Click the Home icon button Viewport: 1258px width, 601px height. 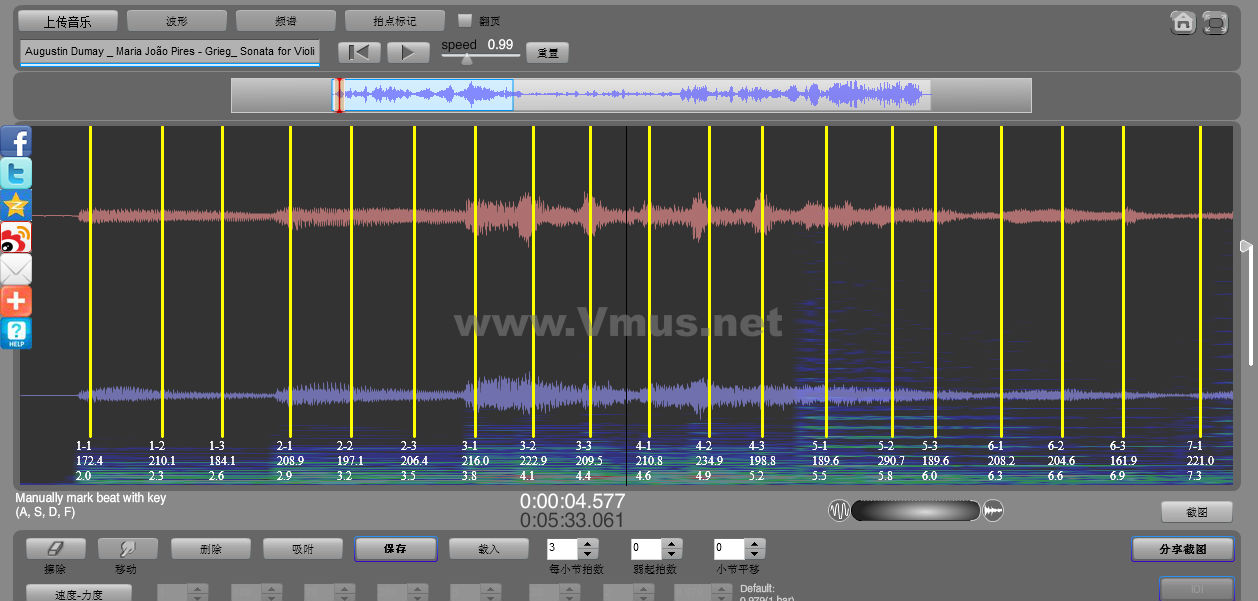pyautogui.click(x=1183, y=22)
